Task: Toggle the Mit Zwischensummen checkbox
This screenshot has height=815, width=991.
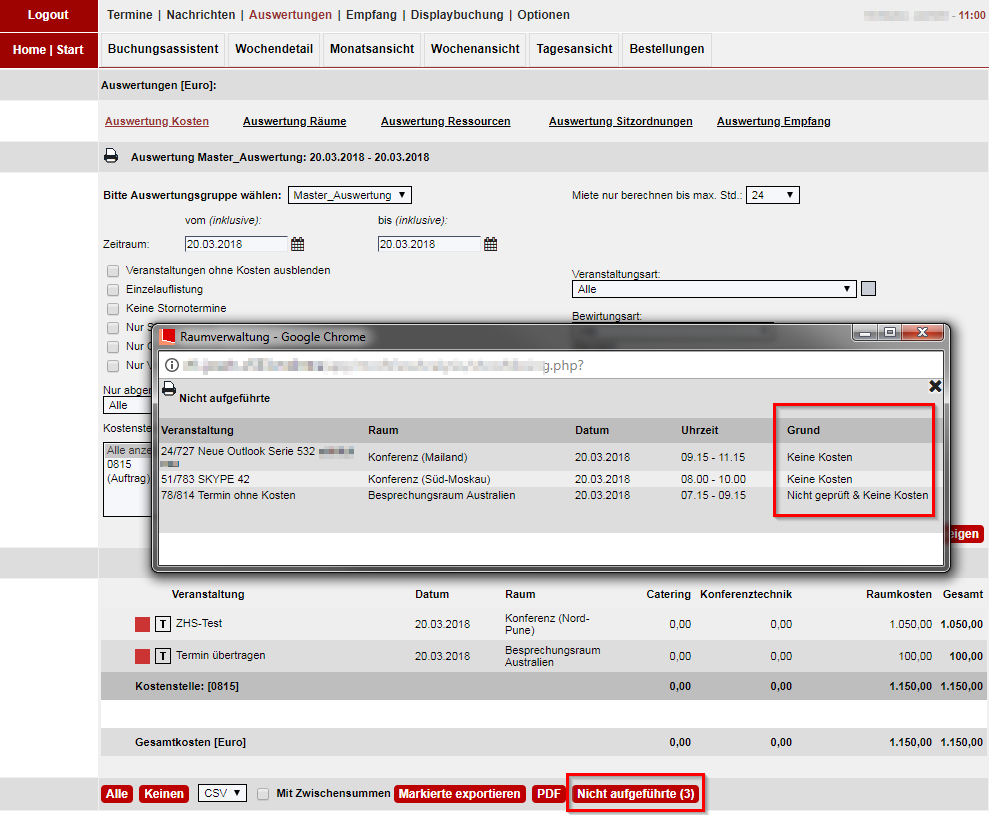Action: click(x=264, y=794)
